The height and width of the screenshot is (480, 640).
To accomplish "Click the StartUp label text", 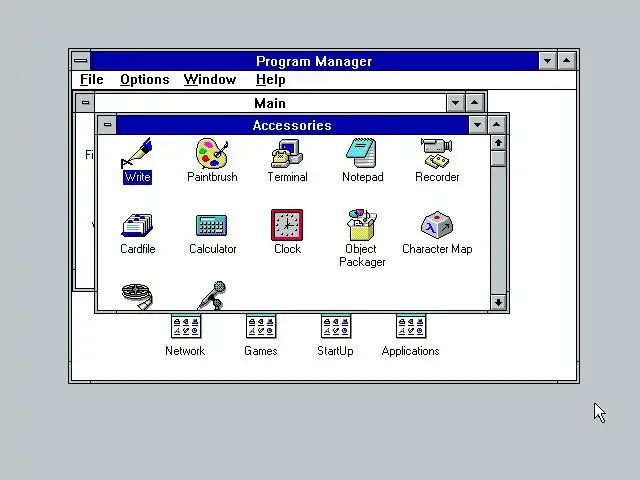I will click(336, 351).
